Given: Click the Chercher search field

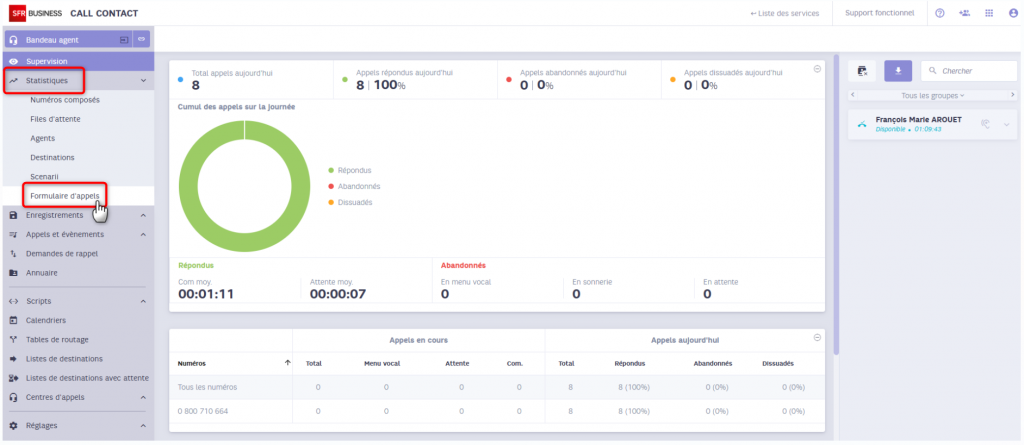Looking at the screenshot, I should tap(968, 71).
